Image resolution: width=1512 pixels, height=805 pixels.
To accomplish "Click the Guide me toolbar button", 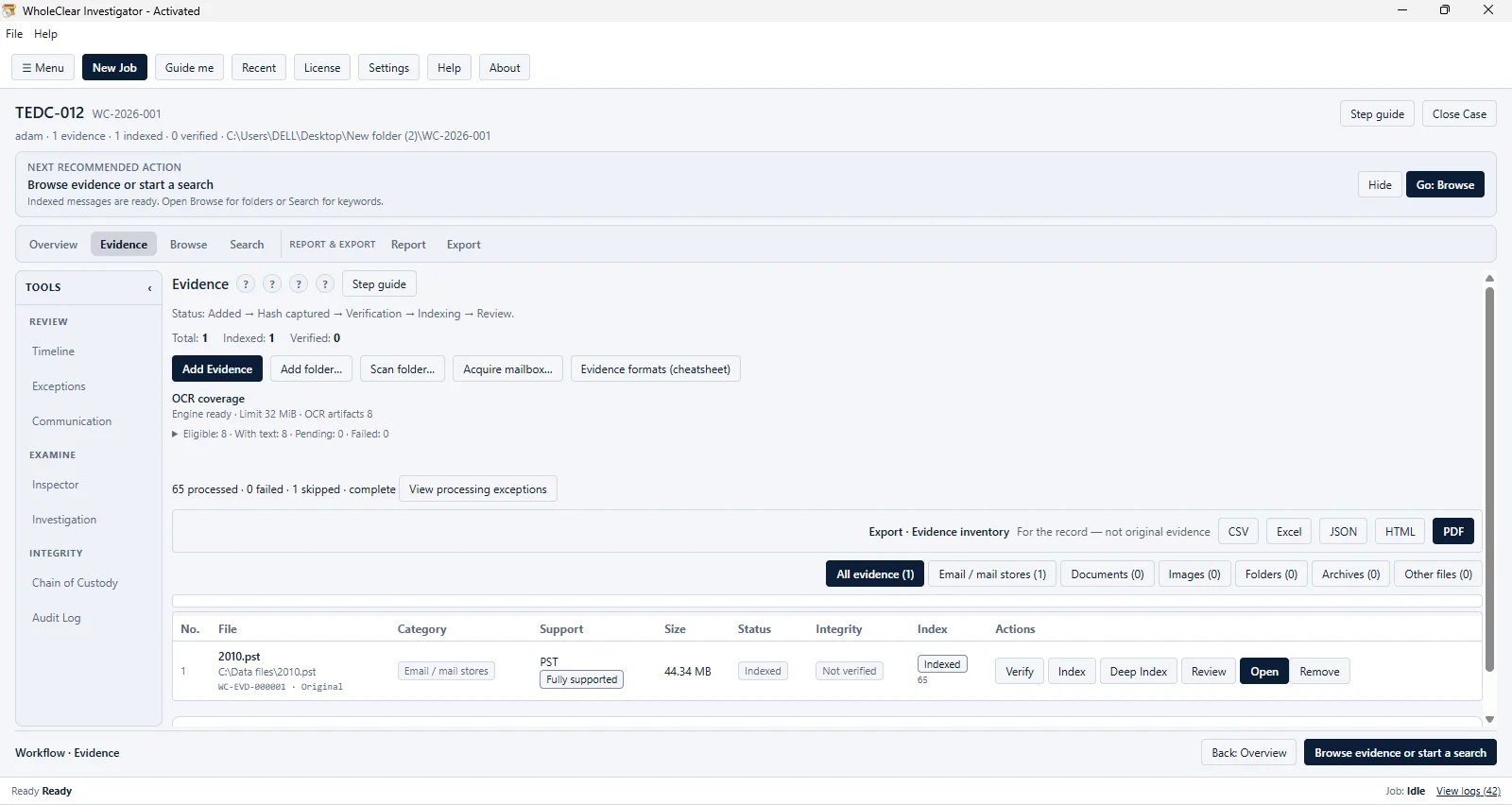I will pyautogui.click(x=189, y=68).
